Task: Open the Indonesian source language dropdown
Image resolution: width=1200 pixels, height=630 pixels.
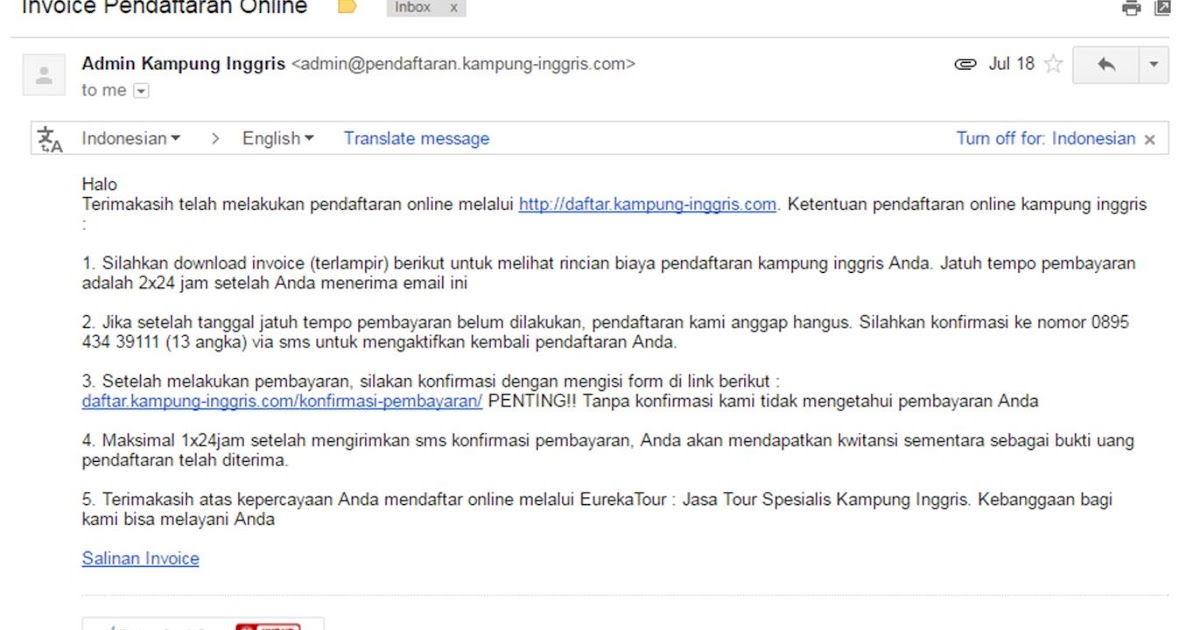Action: (131, 139)
